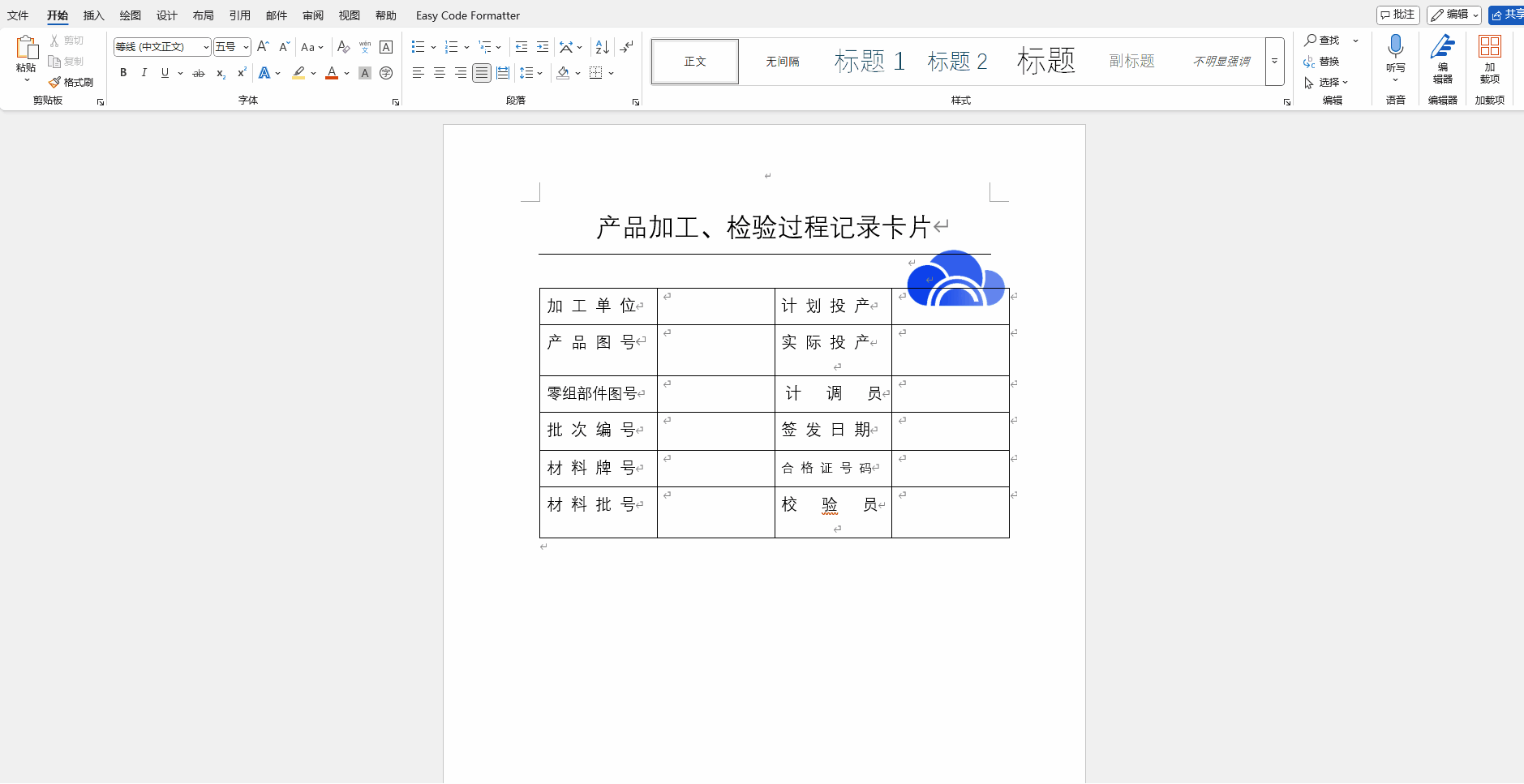
Task: Open the font size dropdown
Action: click(x=246, y=47)
